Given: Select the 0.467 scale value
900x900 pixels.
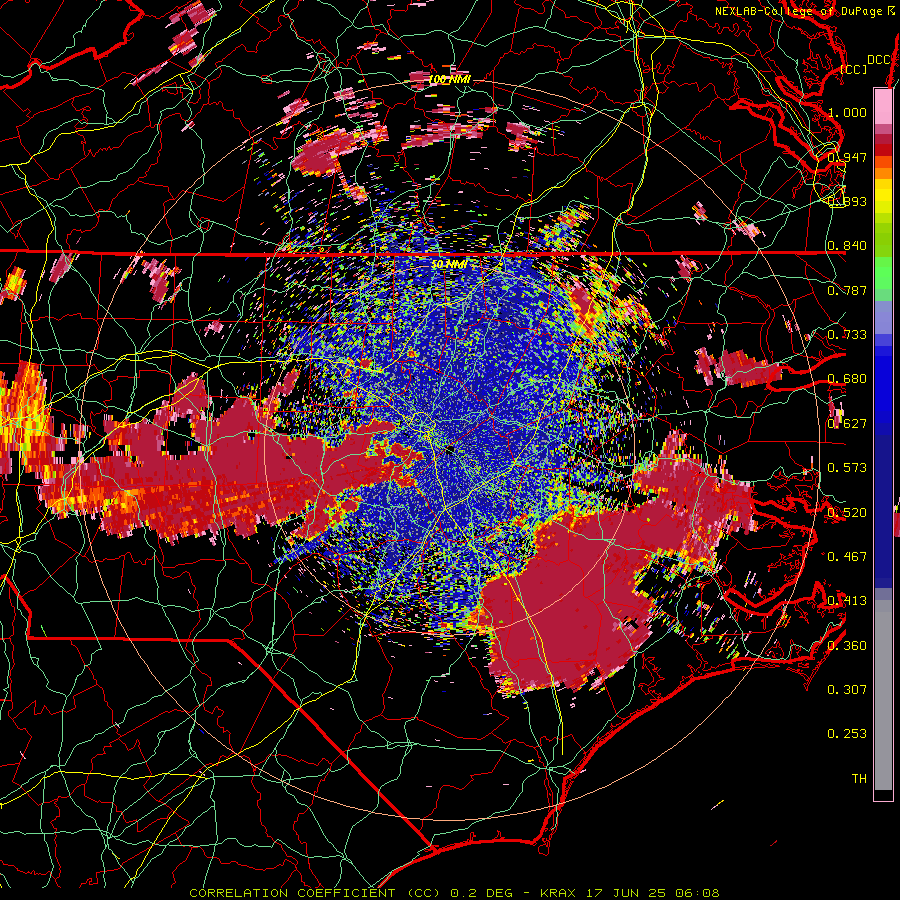Looking at the screenshot, I should point(847,556).
